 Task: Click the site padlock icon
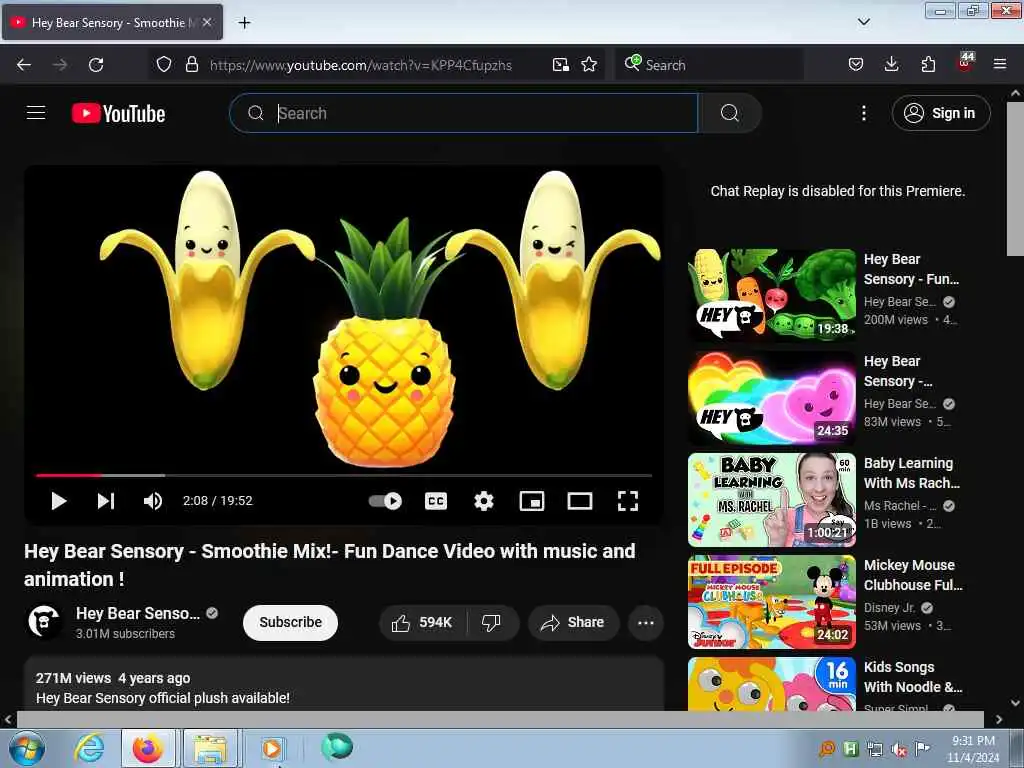tap(191, 65)
